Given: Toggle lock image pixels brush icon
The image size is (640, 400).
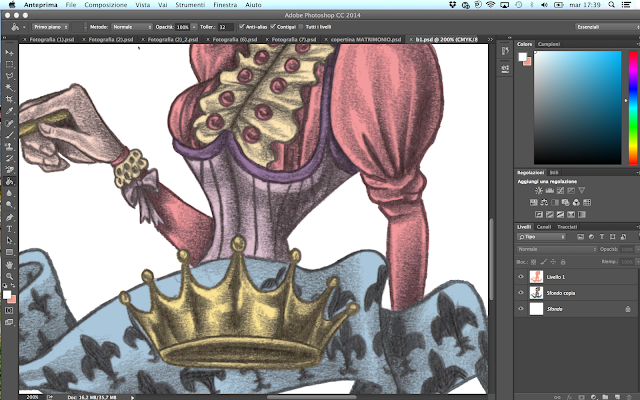Looking at the screenshot, I should click(x=543, y=262).
